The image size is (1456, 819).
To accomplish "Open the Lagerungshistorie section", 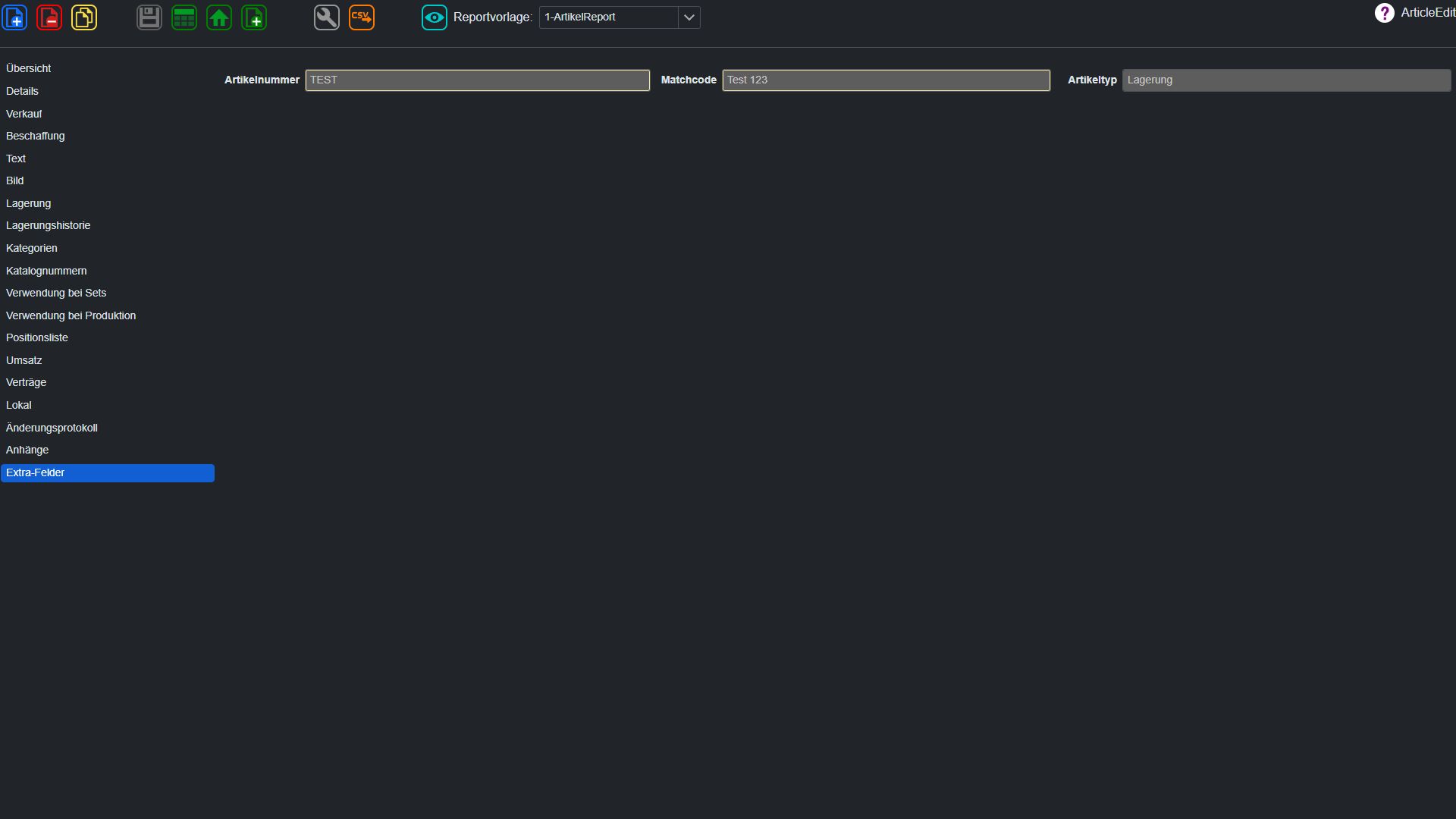I will coord(48,225).
